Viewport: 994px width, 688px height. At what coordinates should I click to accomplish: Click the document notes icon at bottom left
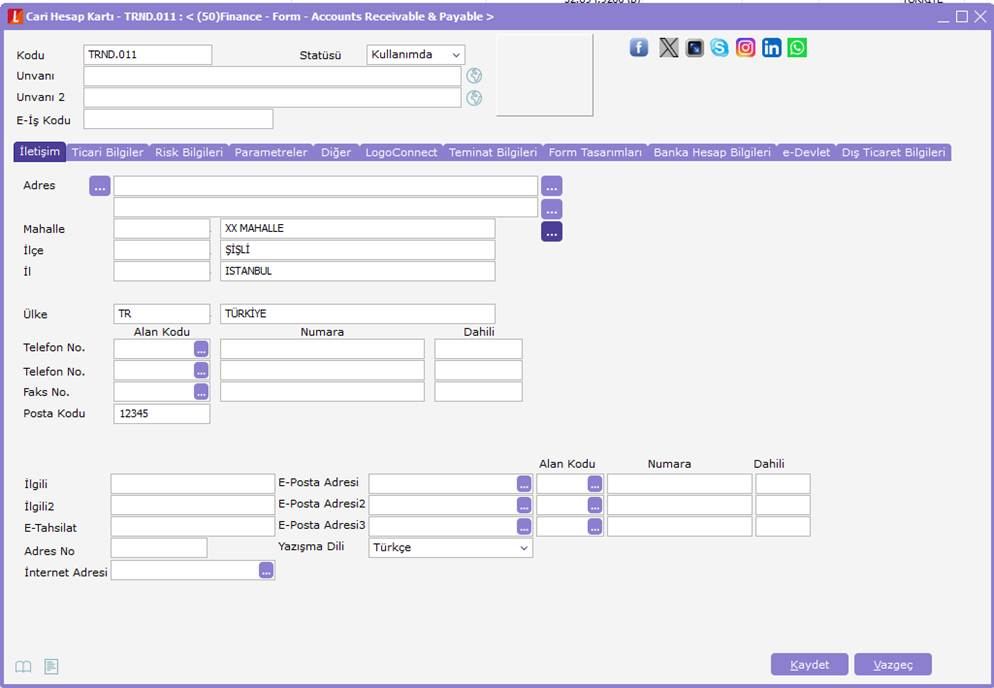51,666
